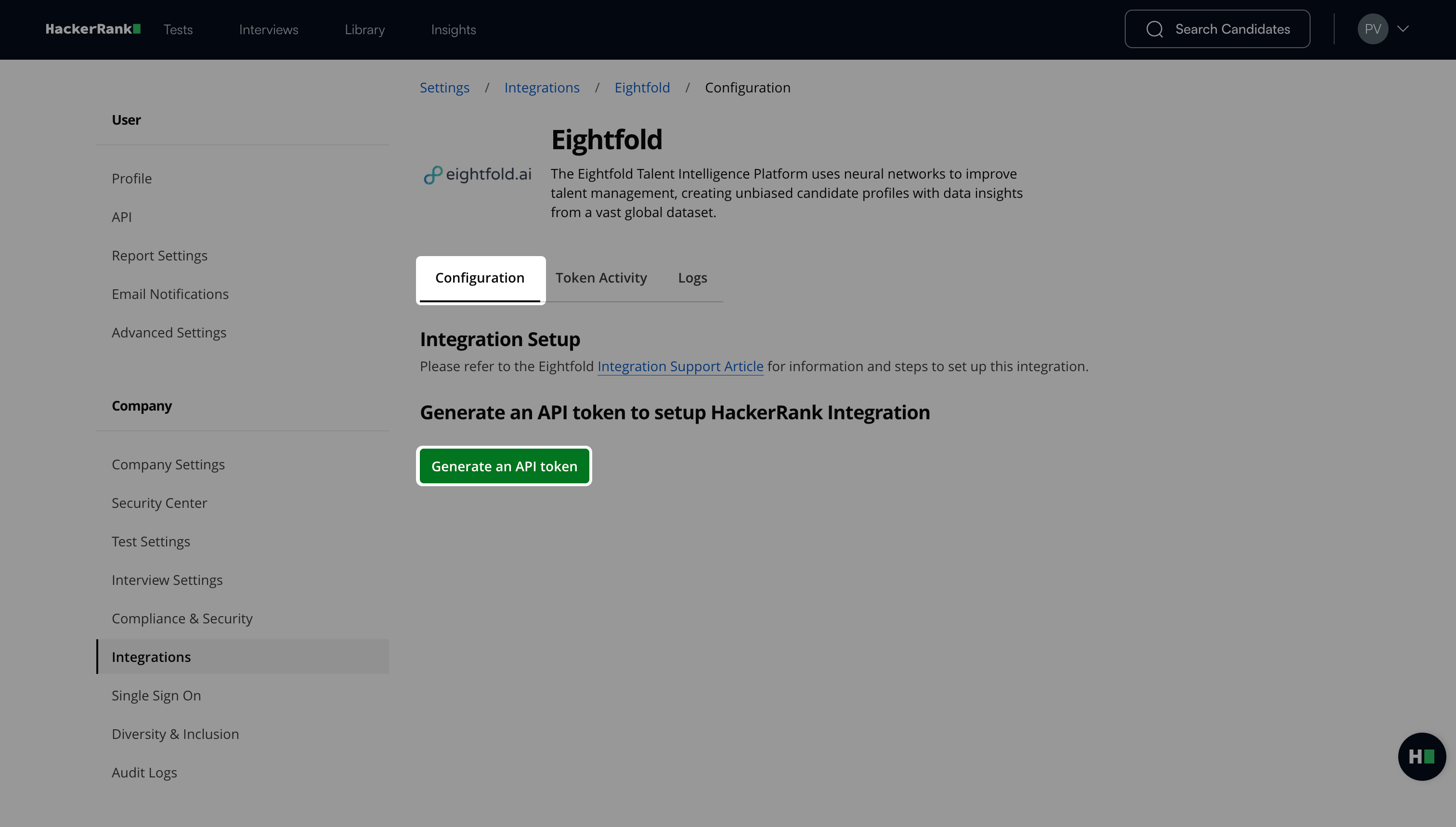Open Report Settings in sidebar
The width and height of the screenshot is (1456, 827).
160,256
